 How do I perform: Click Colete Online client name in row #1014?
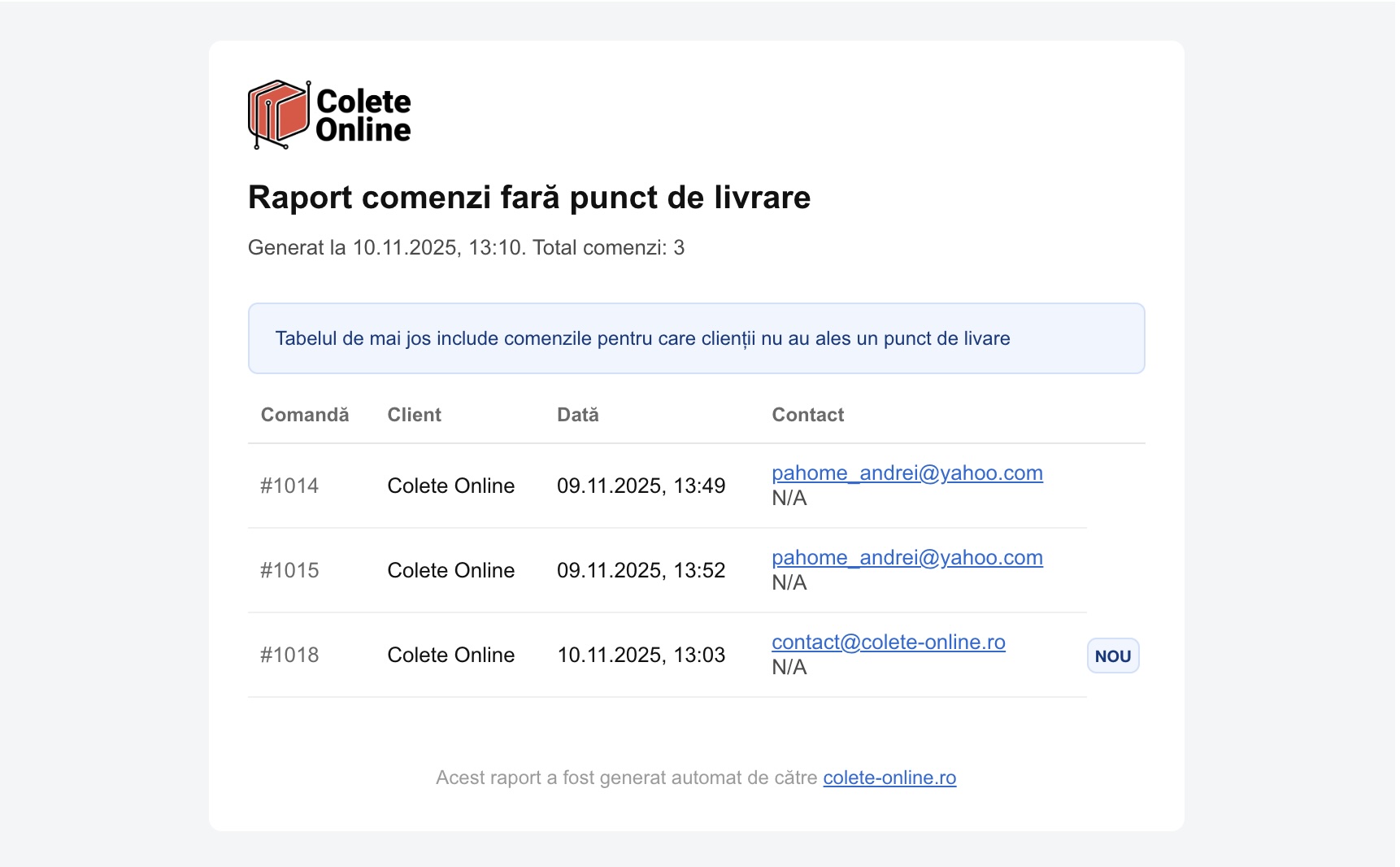point(451,486)
